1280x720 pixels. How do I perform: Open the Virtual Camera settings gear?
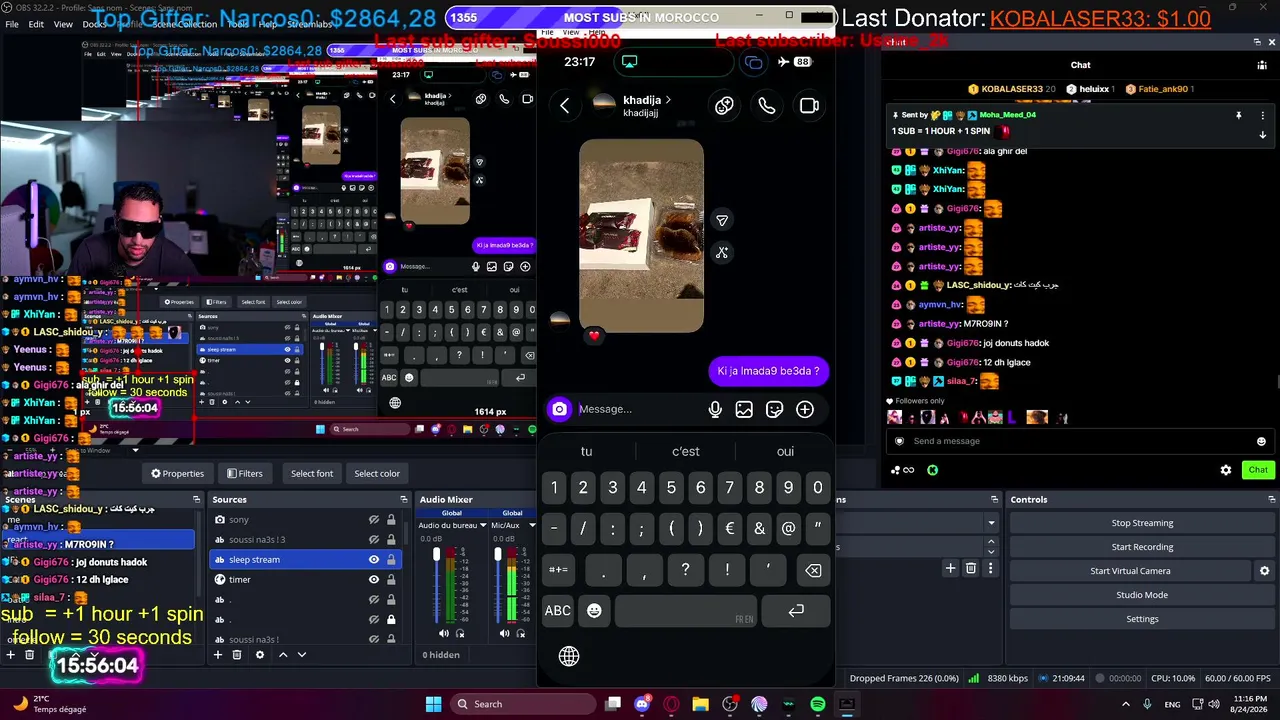(1264, 571)
